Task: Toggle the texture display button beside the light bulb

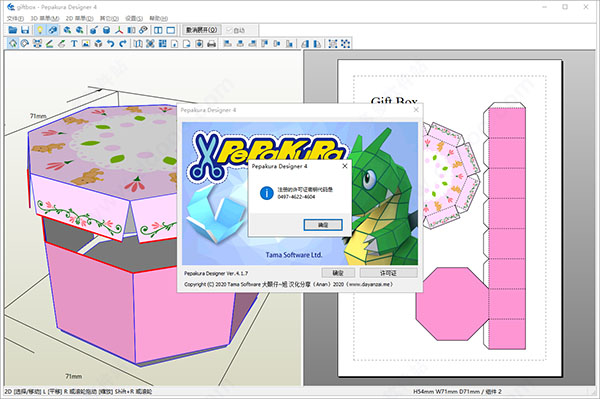Action: coord(53,30)
